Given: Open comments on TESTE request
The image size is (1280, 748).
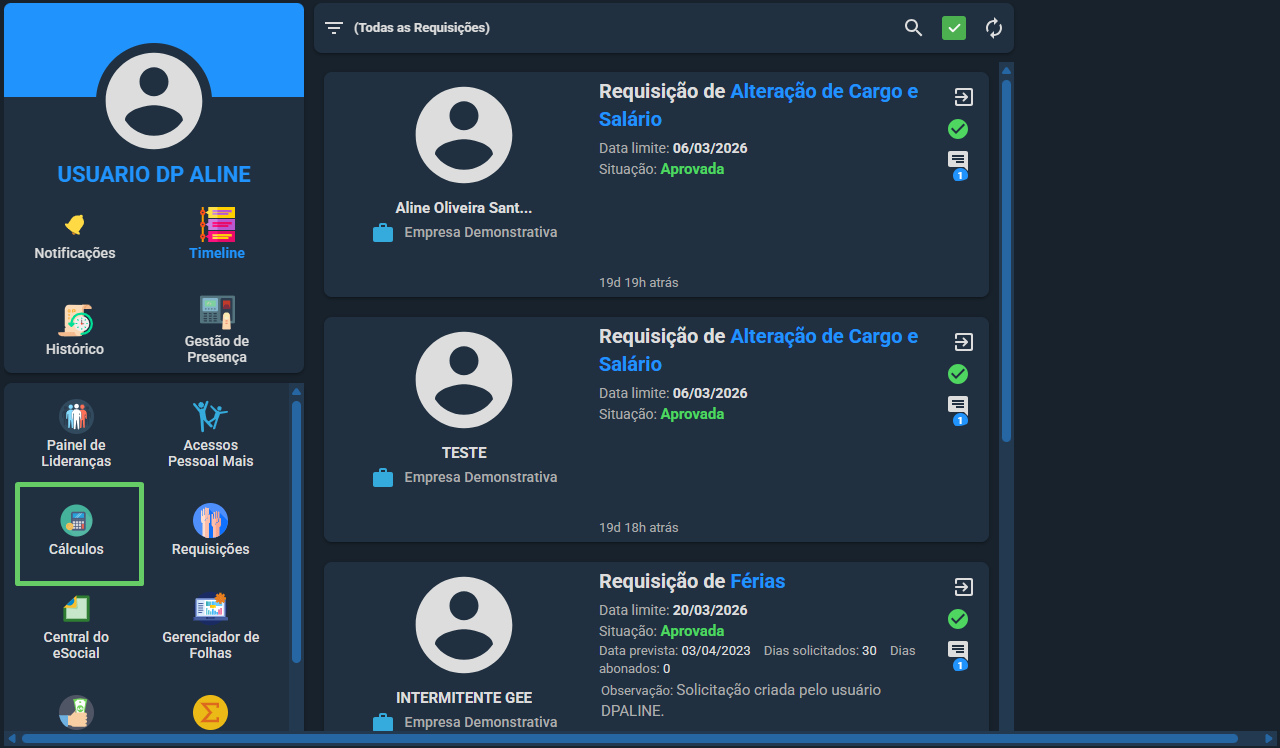Looking at the screenshot, I should (958, 409).
